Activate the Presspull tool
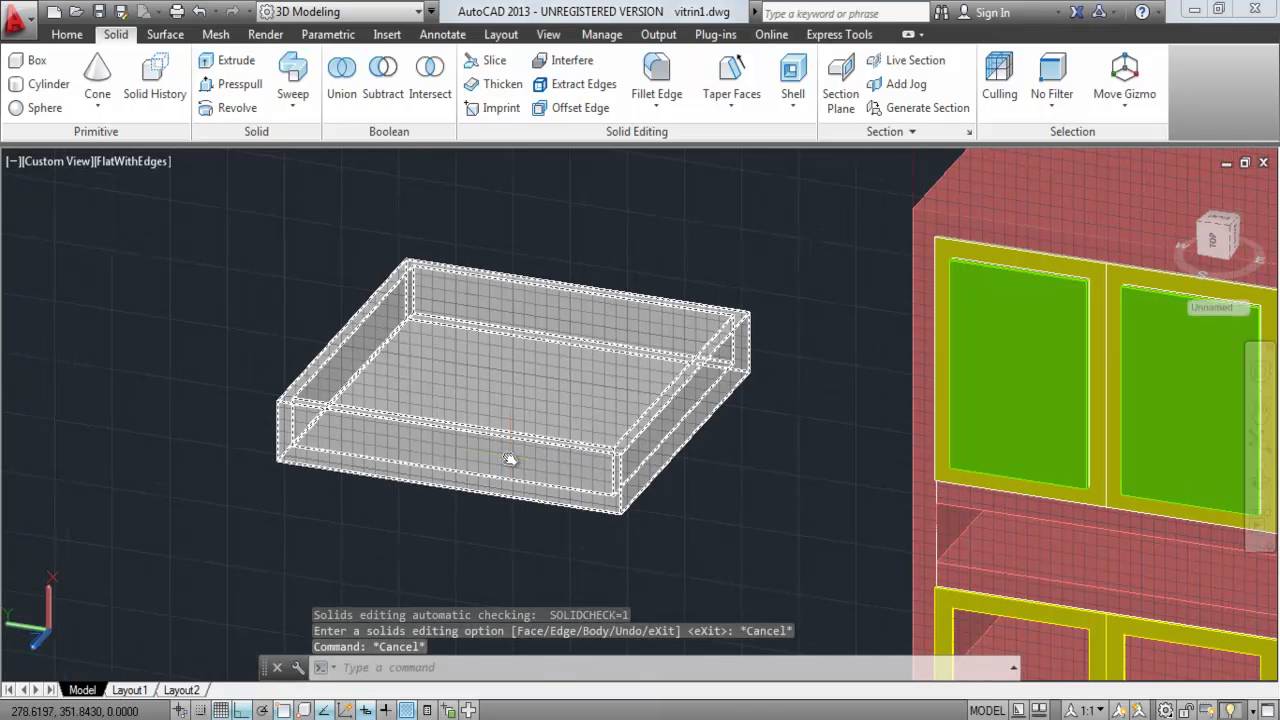Viewport: 1280px width, 720px height. (230, 84)
